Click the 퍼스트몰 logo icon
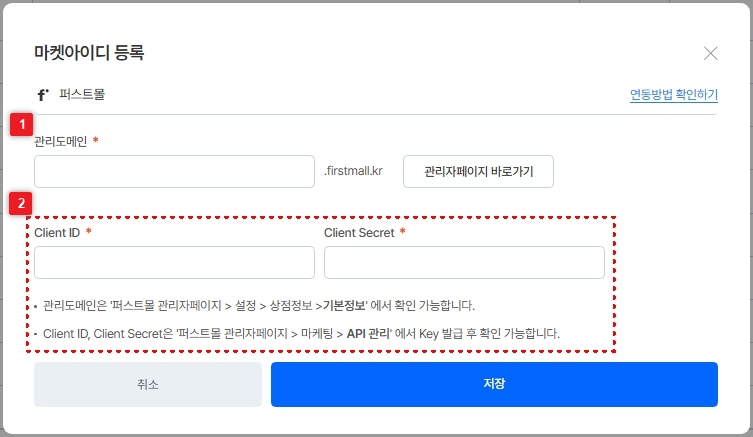 click(43, 95)
